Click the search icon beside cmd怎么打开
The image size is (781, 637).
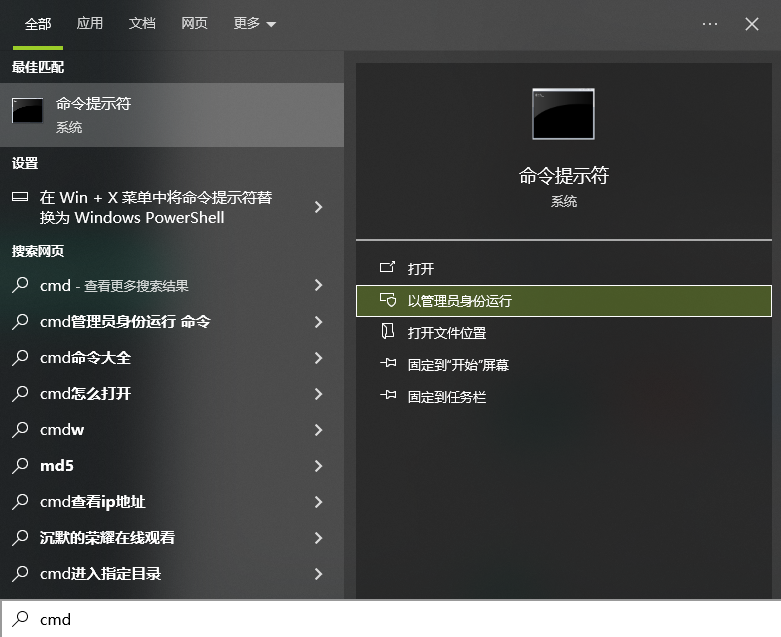[x=20, y=393]
